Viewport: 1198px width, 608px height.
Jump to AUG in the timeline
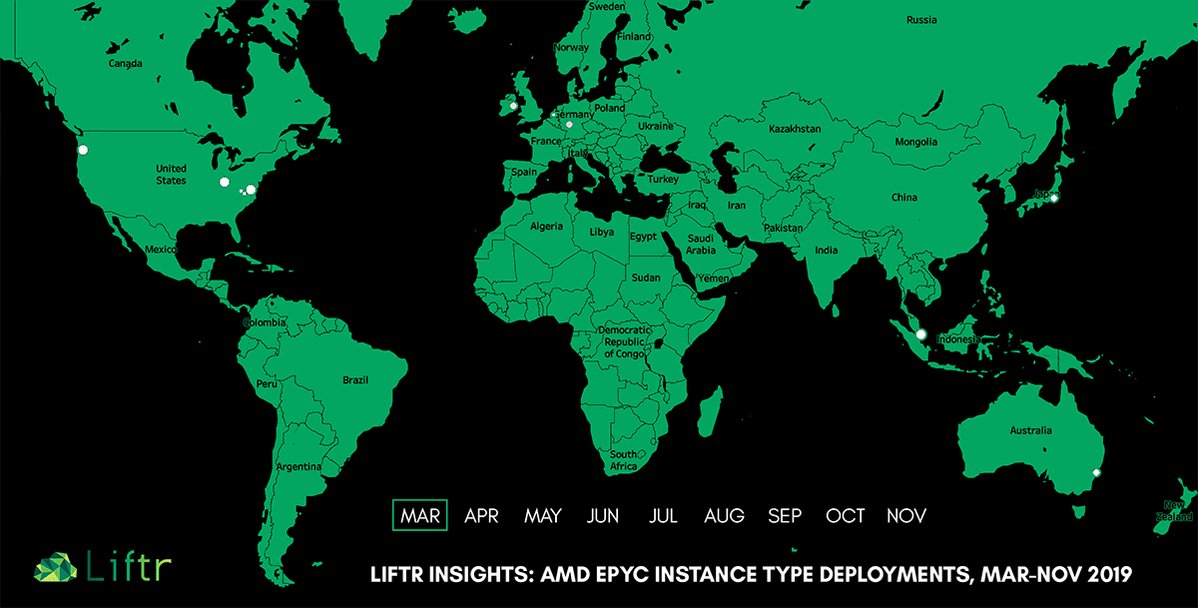pyautogui.click(x=724, y=516)
